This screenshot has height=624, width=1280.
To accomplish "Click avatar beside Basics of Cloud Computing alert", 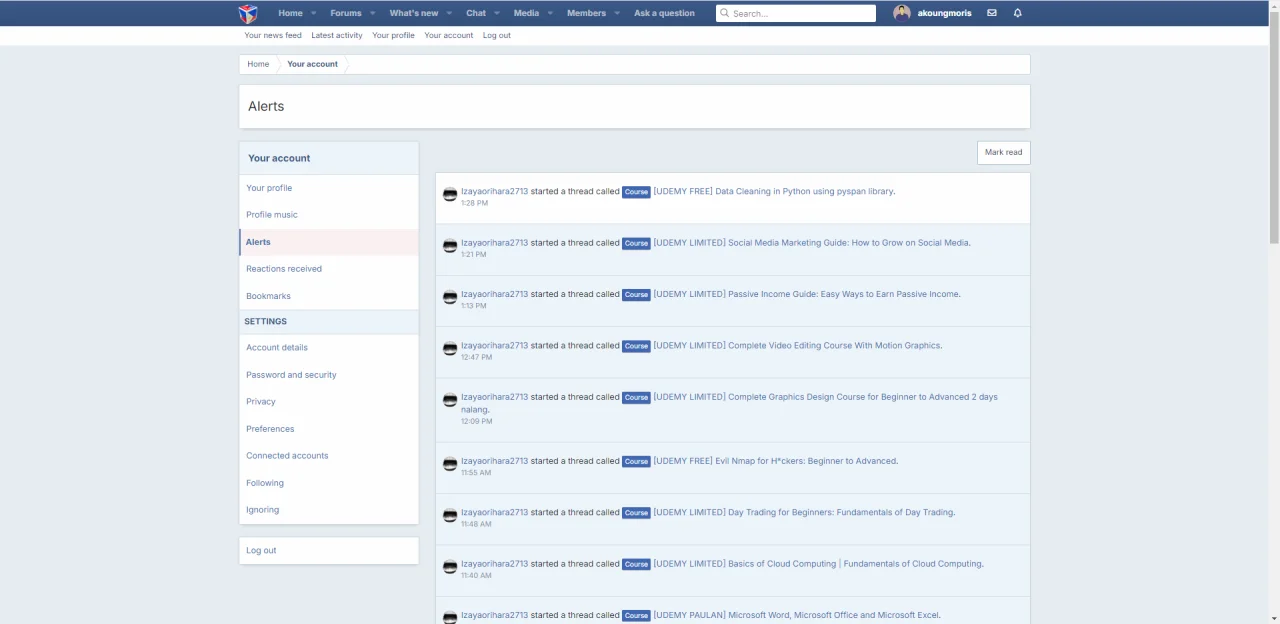I will [x=450, y=567].
